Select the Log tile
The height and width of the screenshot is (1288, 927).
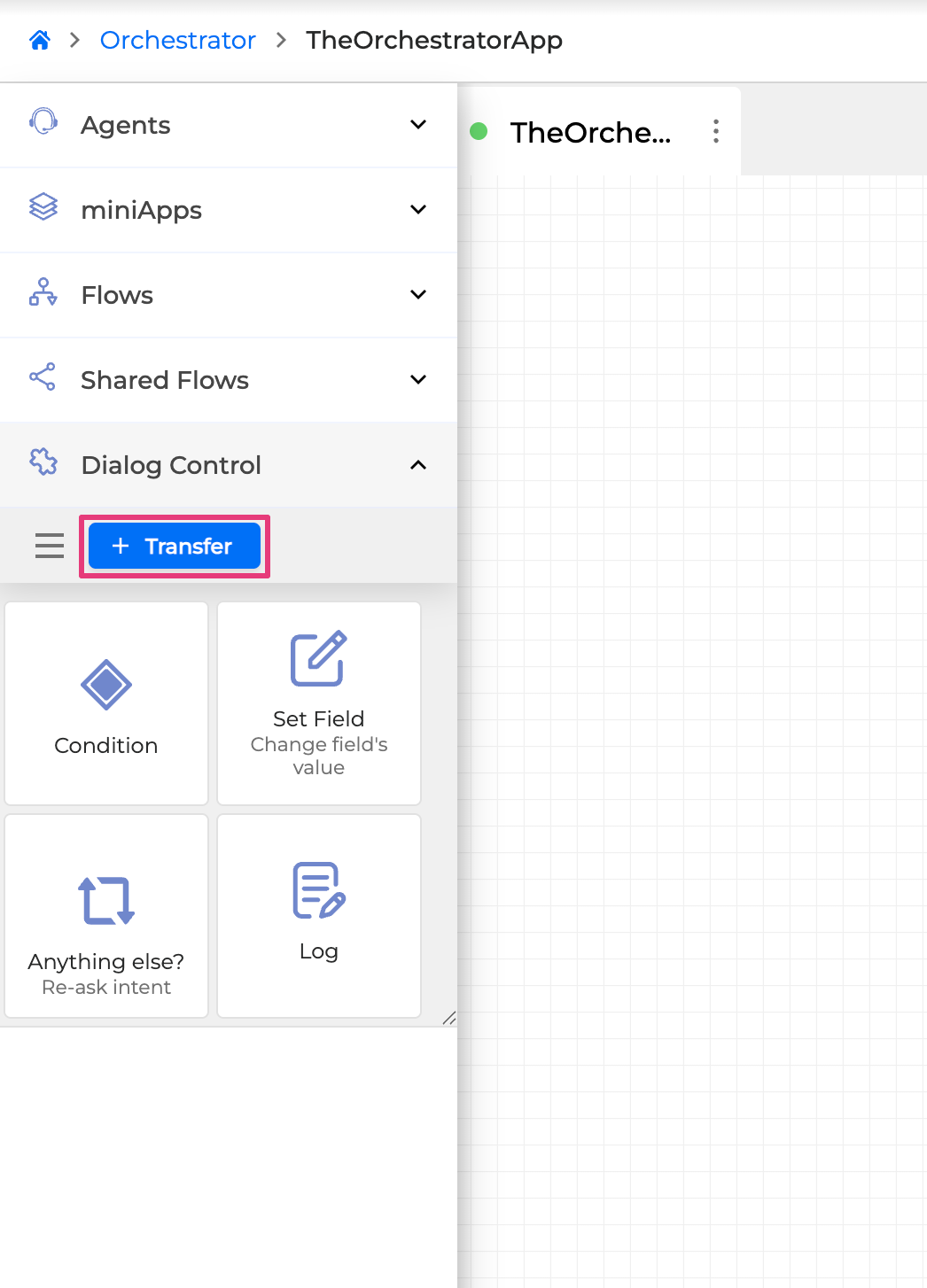tap(319, 916)
